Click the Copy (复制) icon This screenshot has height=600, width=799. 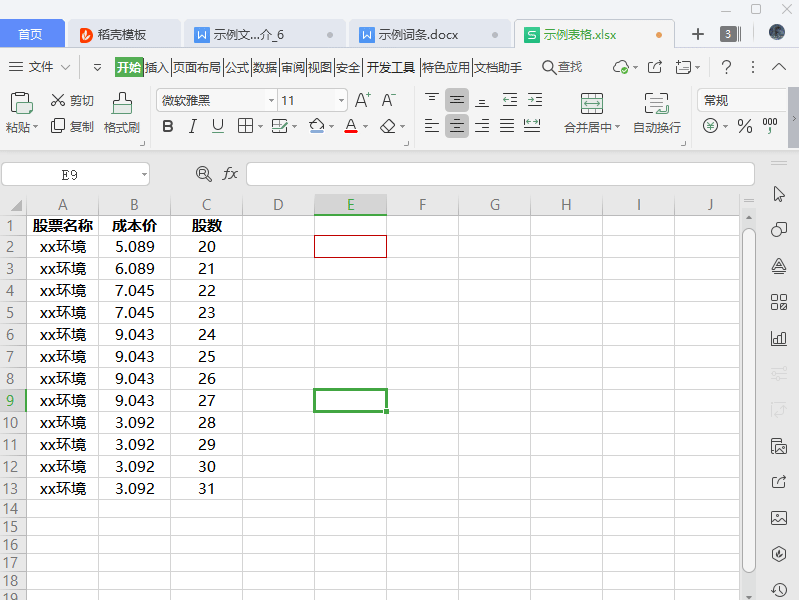[58, 126]
